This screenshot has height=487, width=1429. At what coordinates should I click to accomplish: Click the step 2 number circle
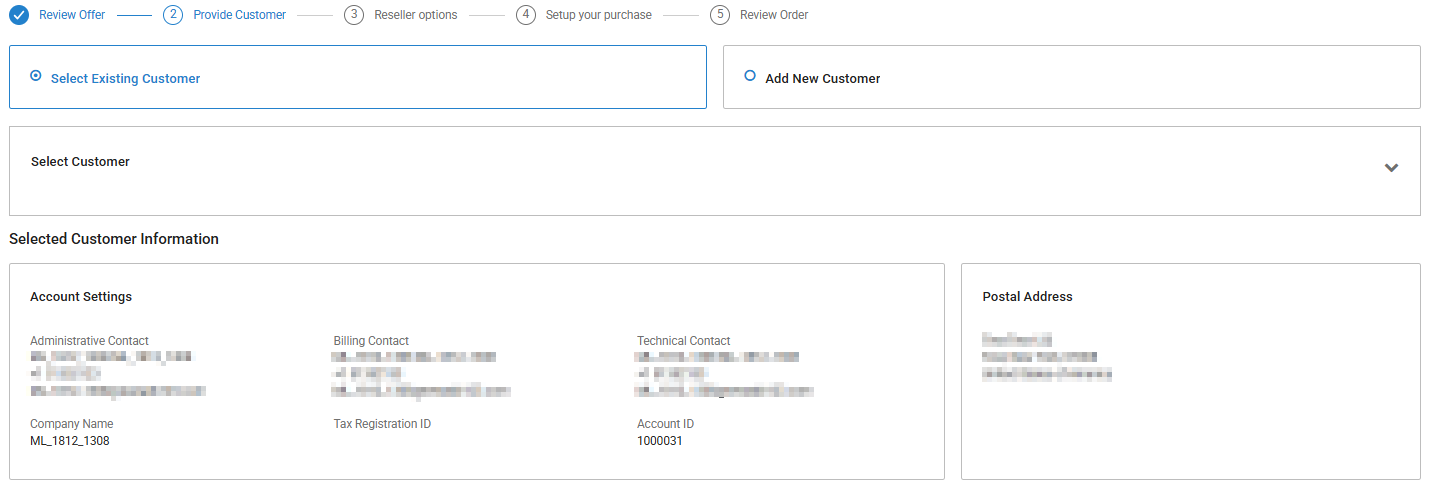[x=173, y=15]
